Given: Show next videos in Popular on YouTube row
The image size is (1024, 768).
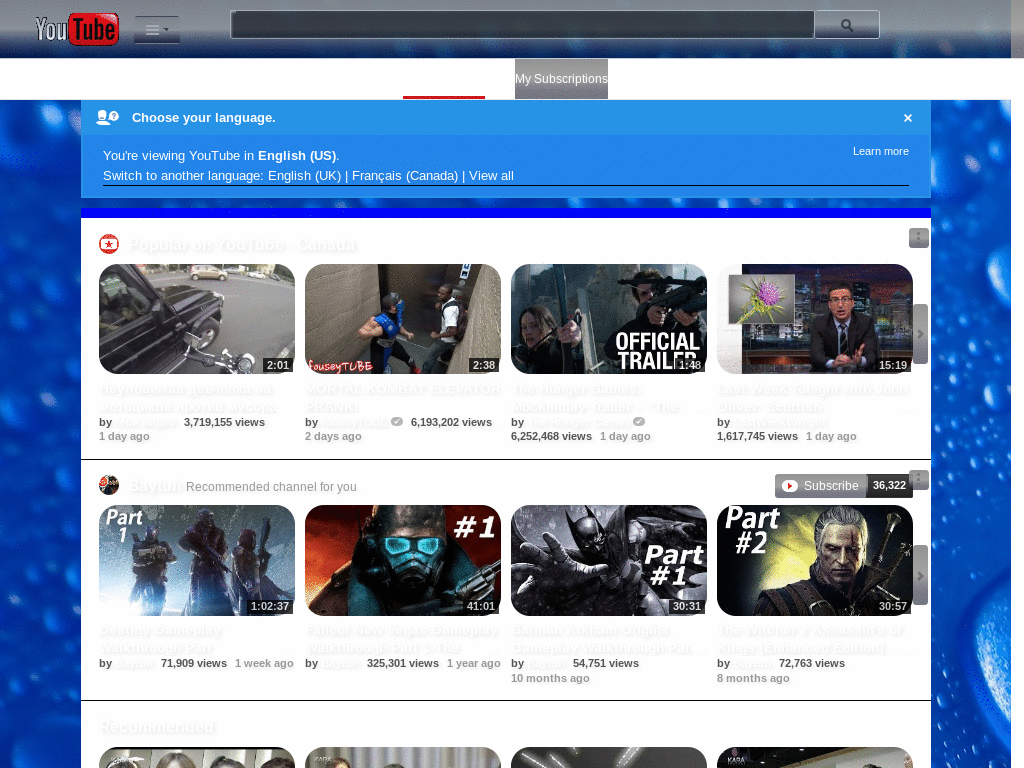Looking at the screenshot, I should 920,334.
